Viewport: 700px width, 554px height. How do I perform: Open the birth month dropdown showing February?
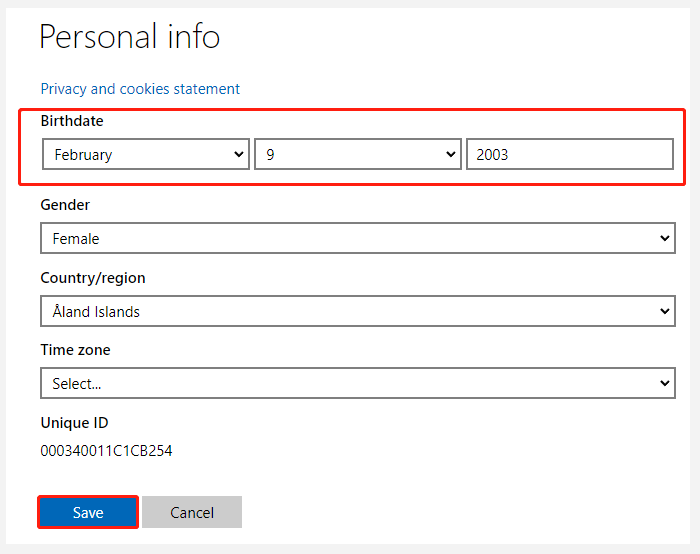point(146,154)
